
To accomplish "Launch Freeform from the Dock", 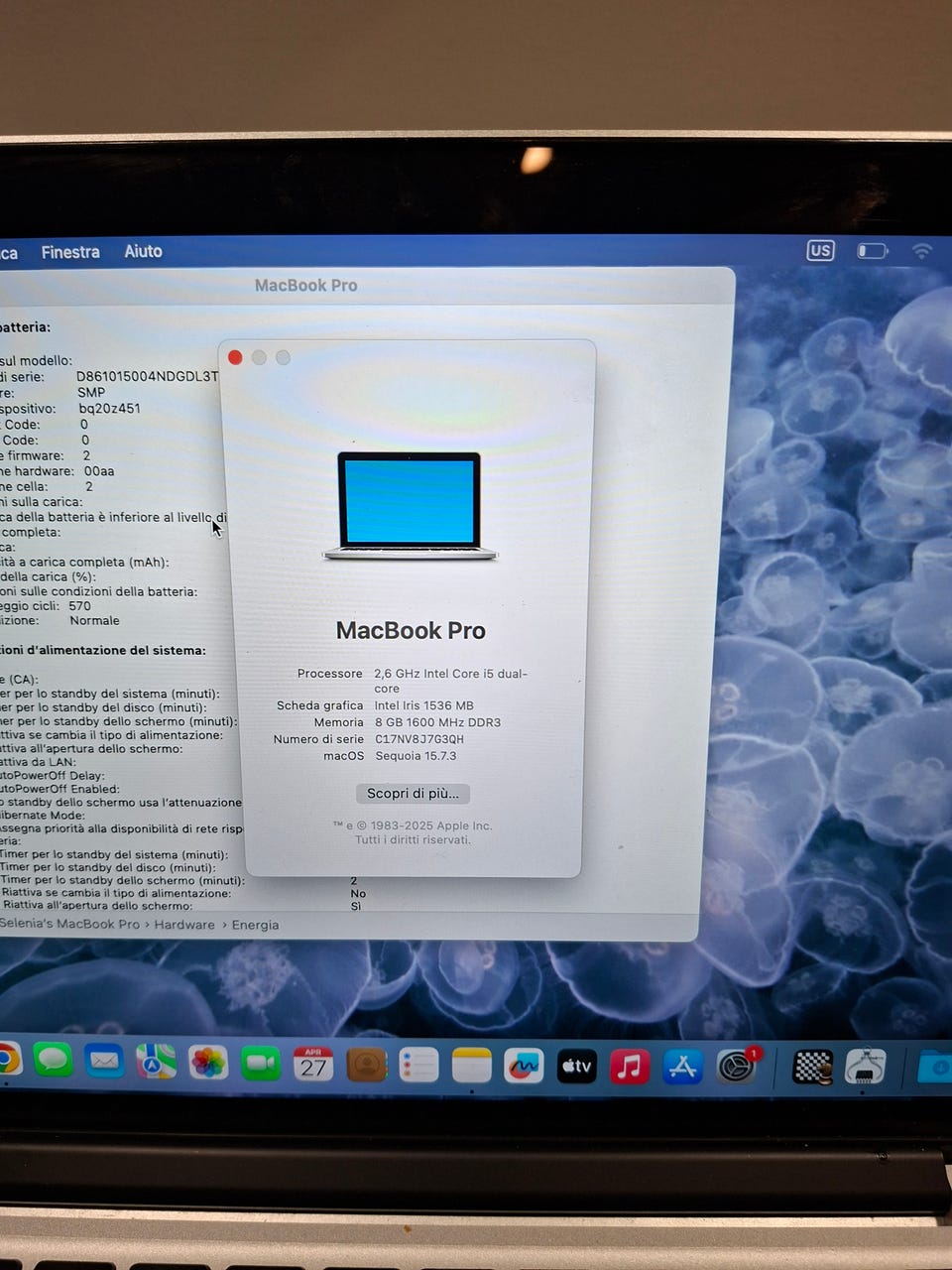I will click(524, 1067).
